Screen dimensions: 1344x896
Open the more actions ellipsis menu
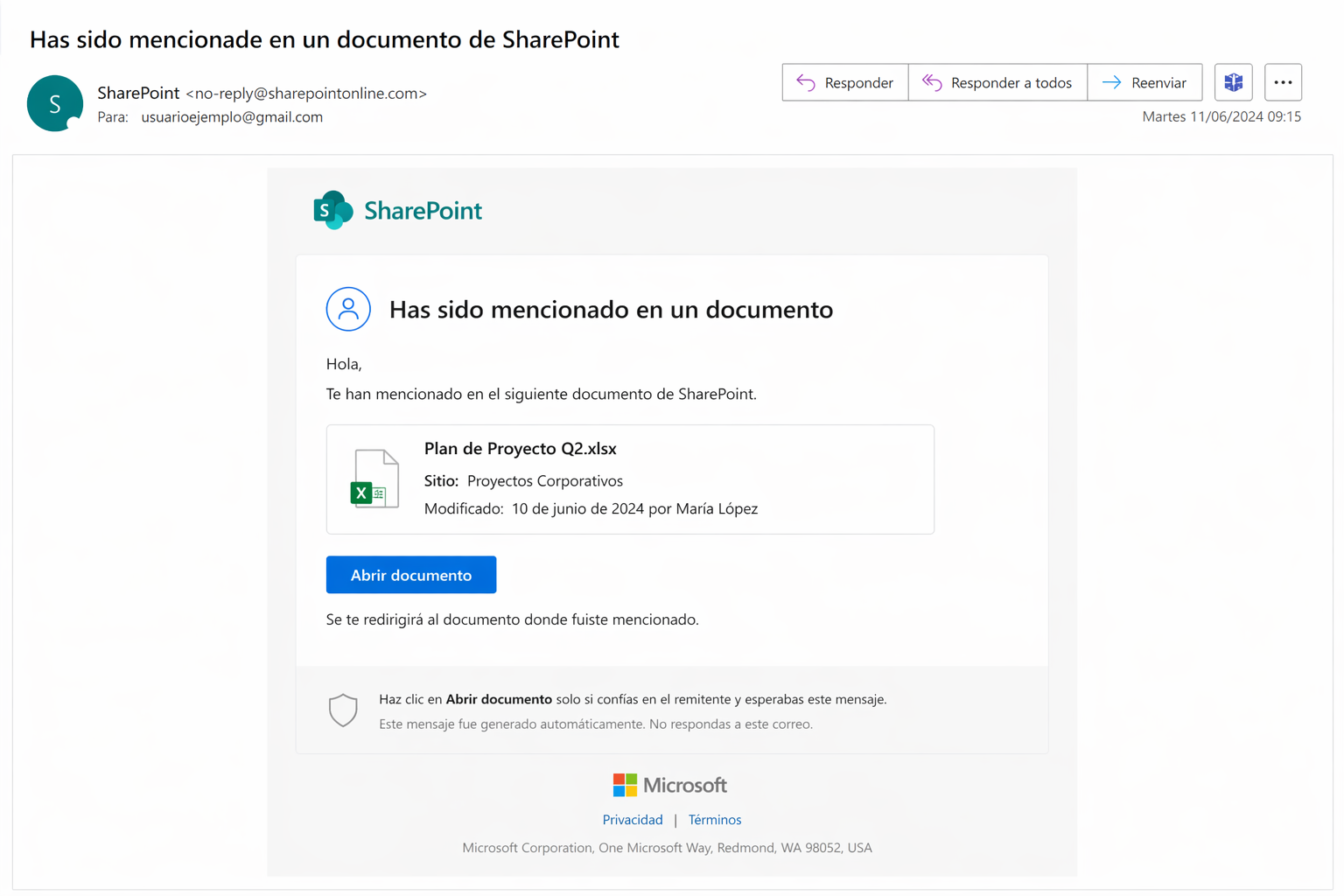point(1283,82)
